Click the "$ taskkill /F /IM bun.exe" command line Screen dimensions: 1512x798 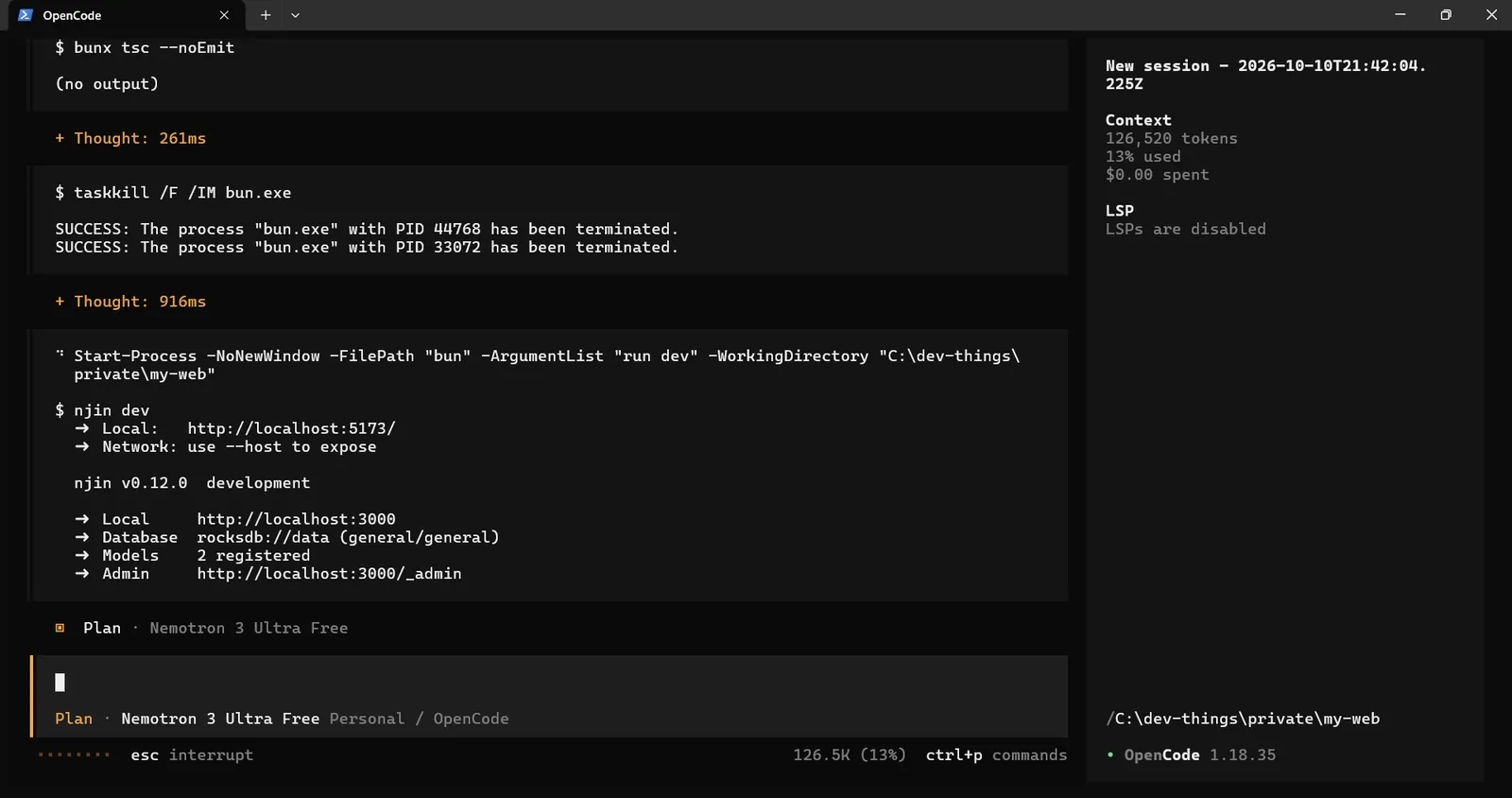coord(173,193)
